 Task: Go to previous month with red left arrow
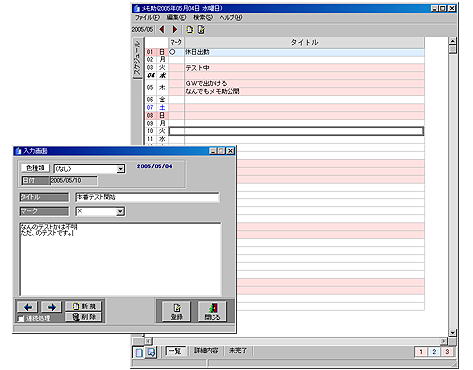click(162, 30)
